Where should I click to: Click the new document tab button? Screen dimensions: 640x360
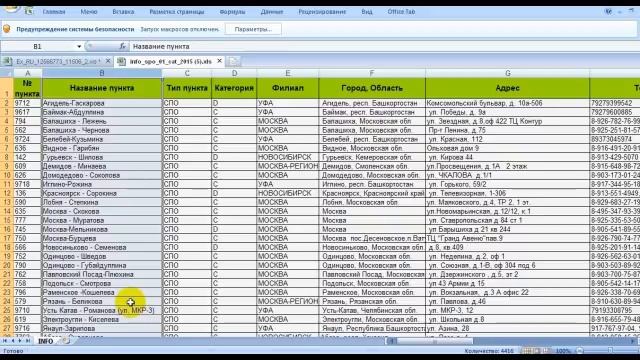233,62
